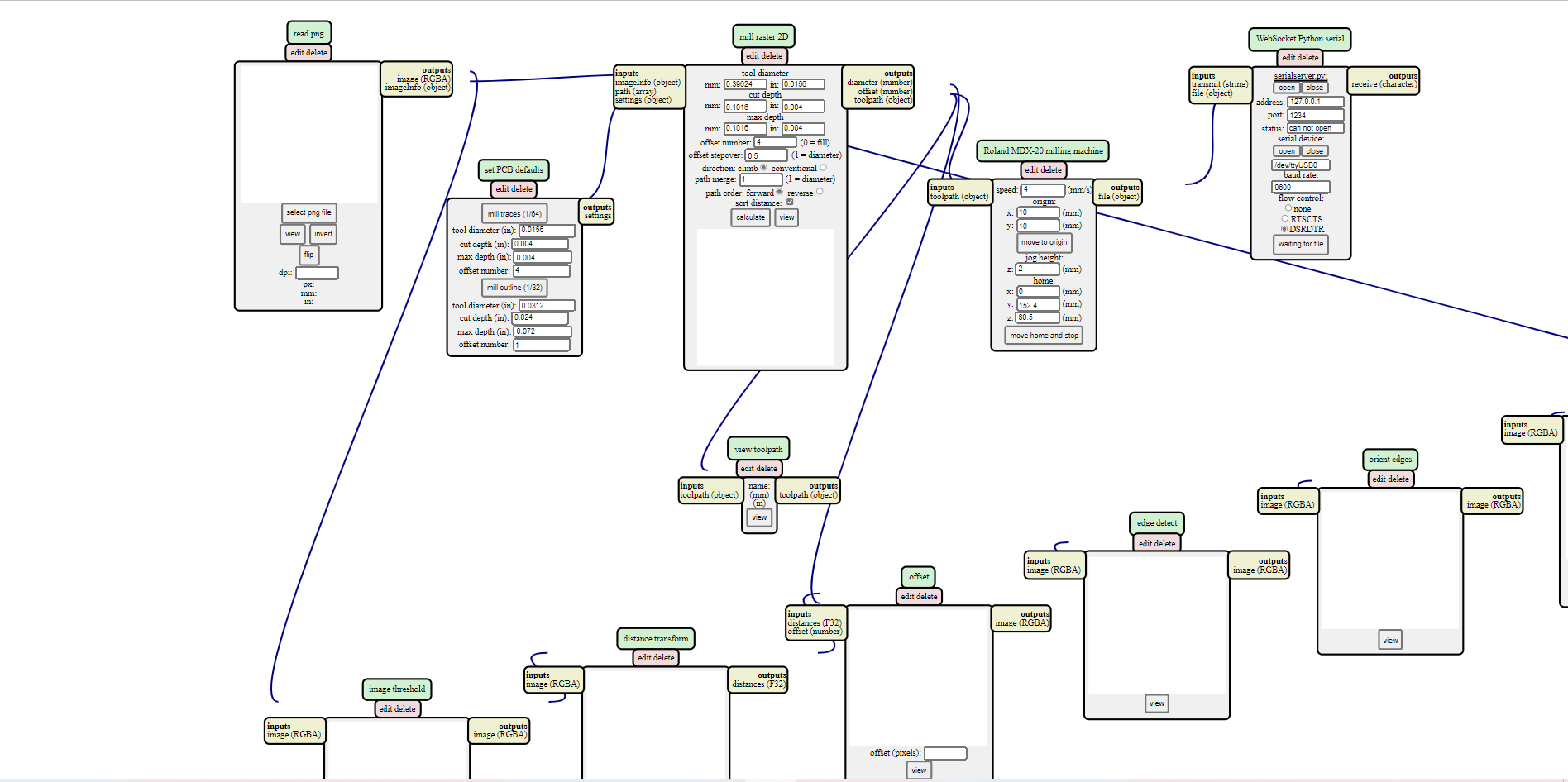The image size is (1568, 782).
Task: Choose reverse path order option
Action: click(x=820, y=192)
